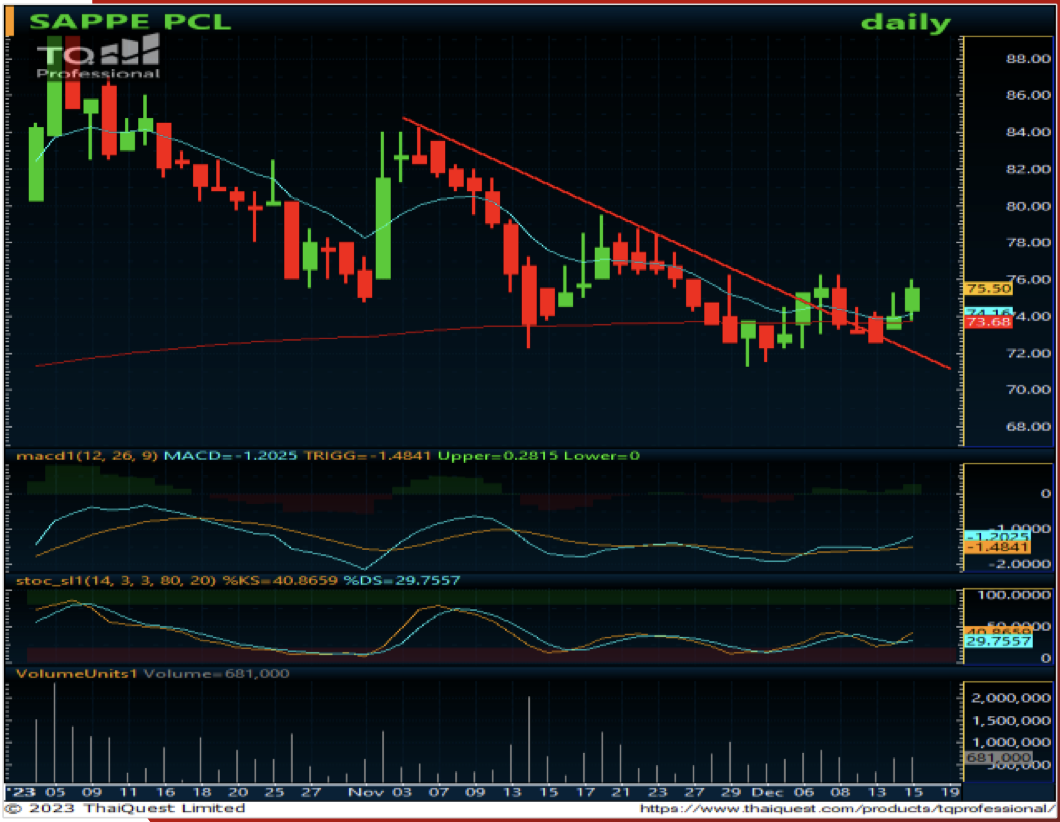Click the 05 date label on the axis

tap(55, 792)
